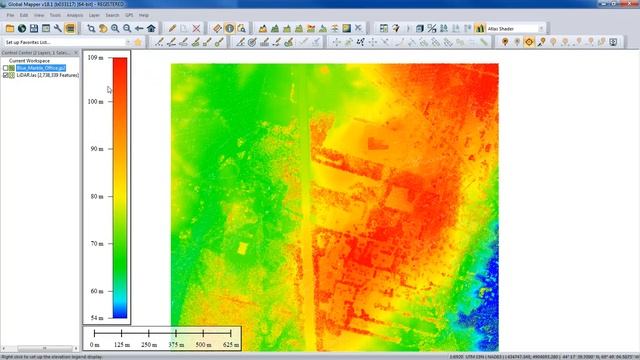Click the highlighted shader bars icon

tap(480, 28)
